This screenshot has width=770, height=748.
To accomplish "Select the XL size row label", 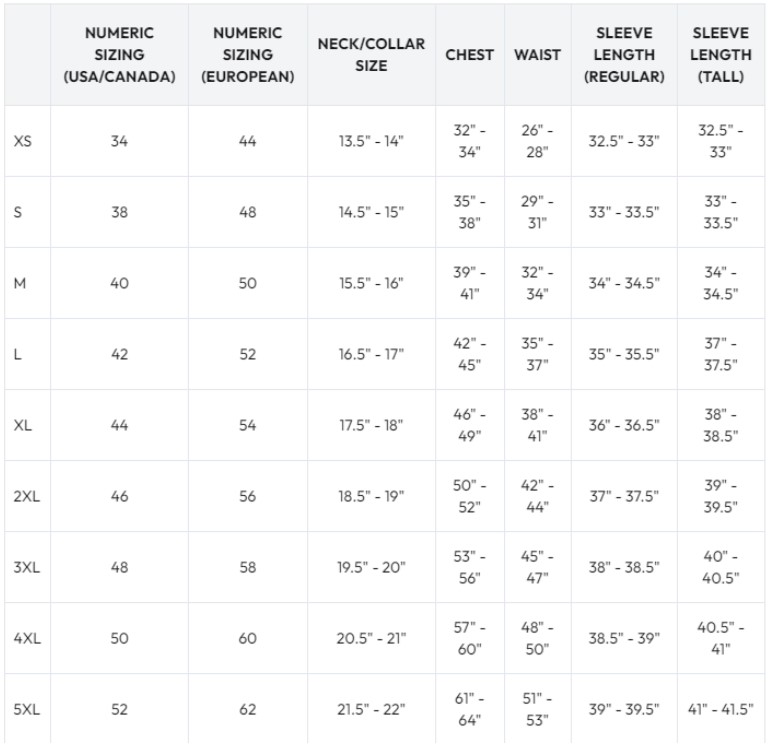I will pyautogui.click(x=23, y=425).
